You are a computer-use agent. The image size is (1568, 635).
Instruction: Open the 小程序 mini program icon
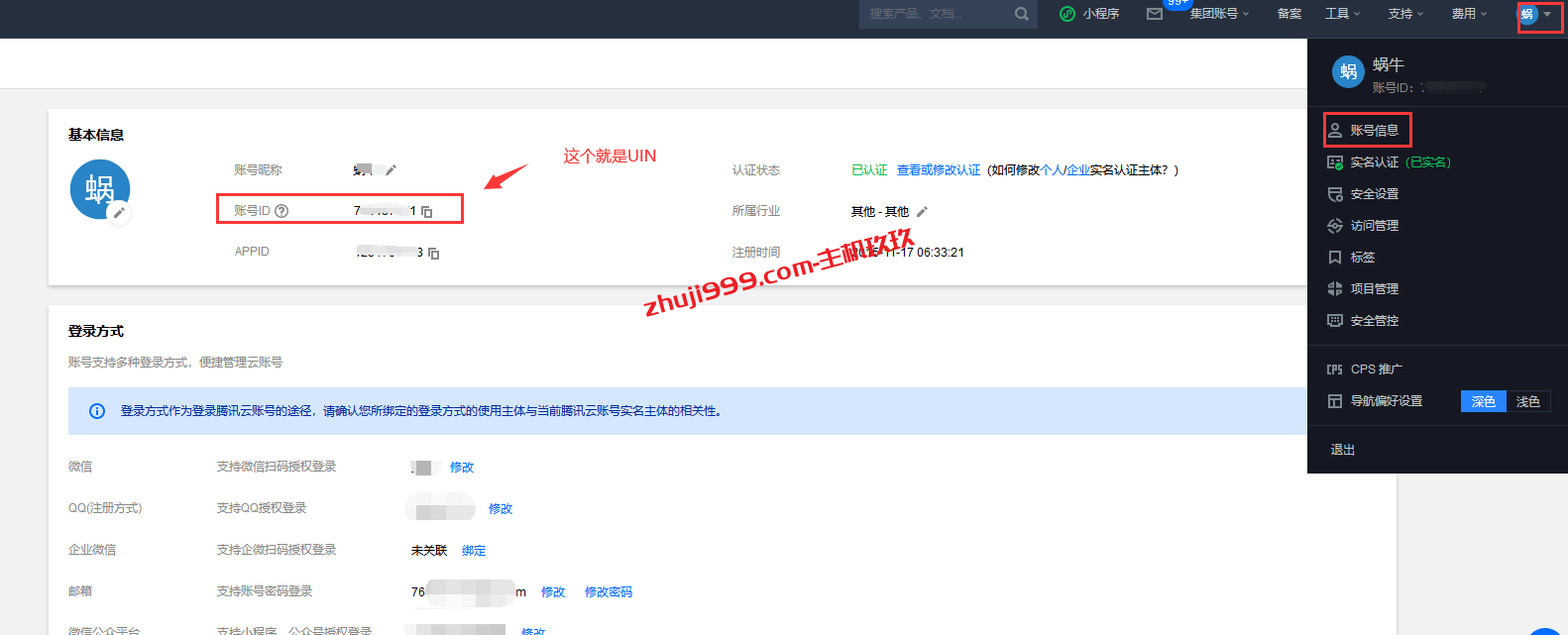[x=1067, y=14]
